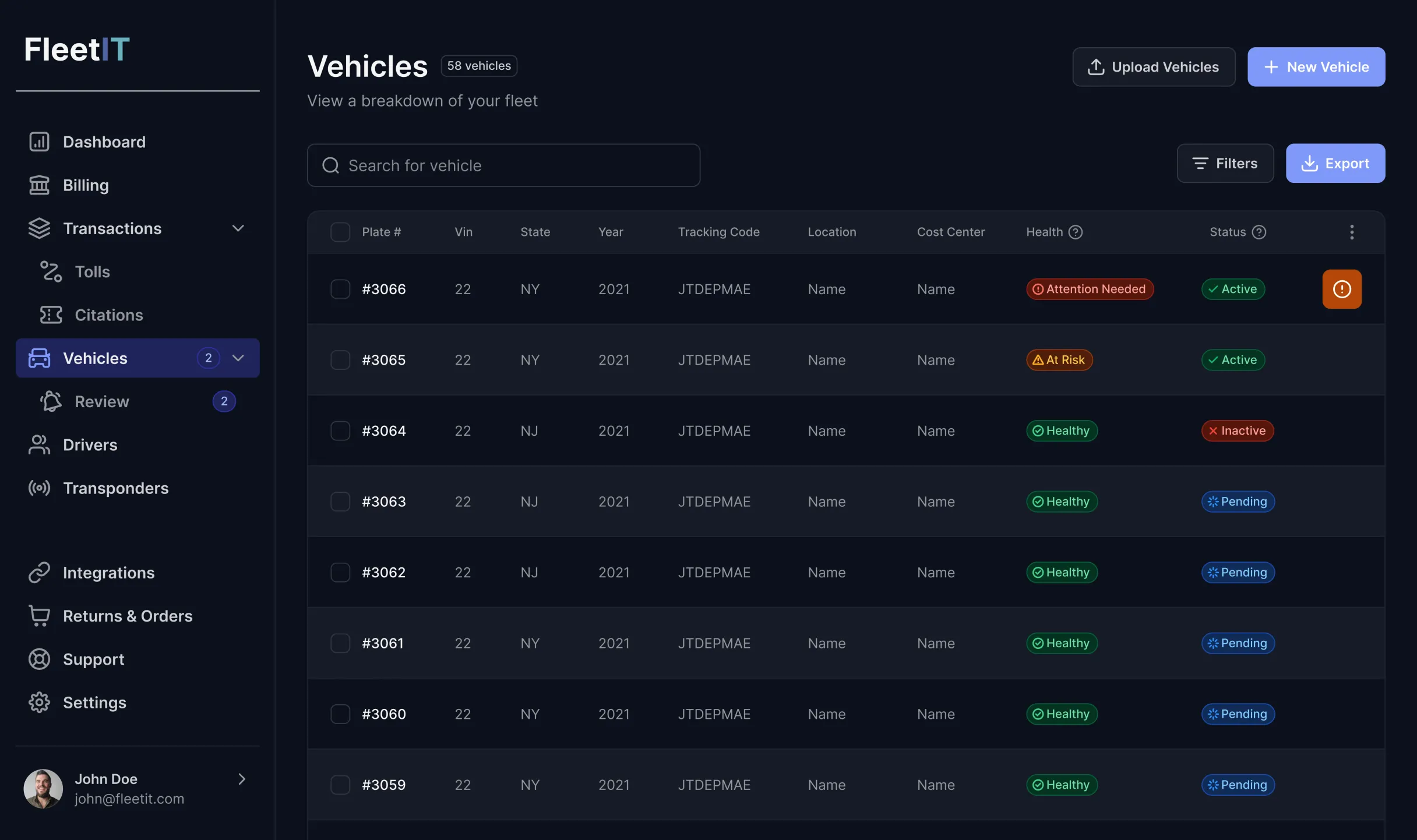Click the Search for vehicle field
The image size is (1417, 840).
(503, 165)
